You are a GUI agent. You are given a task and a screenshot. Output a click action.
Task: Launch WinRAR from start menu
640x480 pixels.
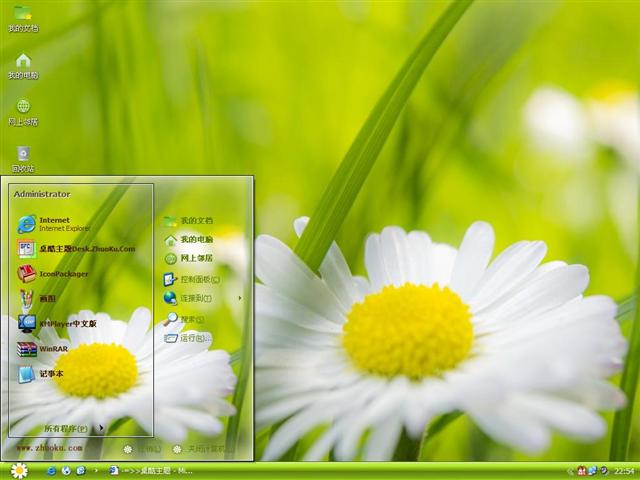pyautogui.click(x=42, y=349)
